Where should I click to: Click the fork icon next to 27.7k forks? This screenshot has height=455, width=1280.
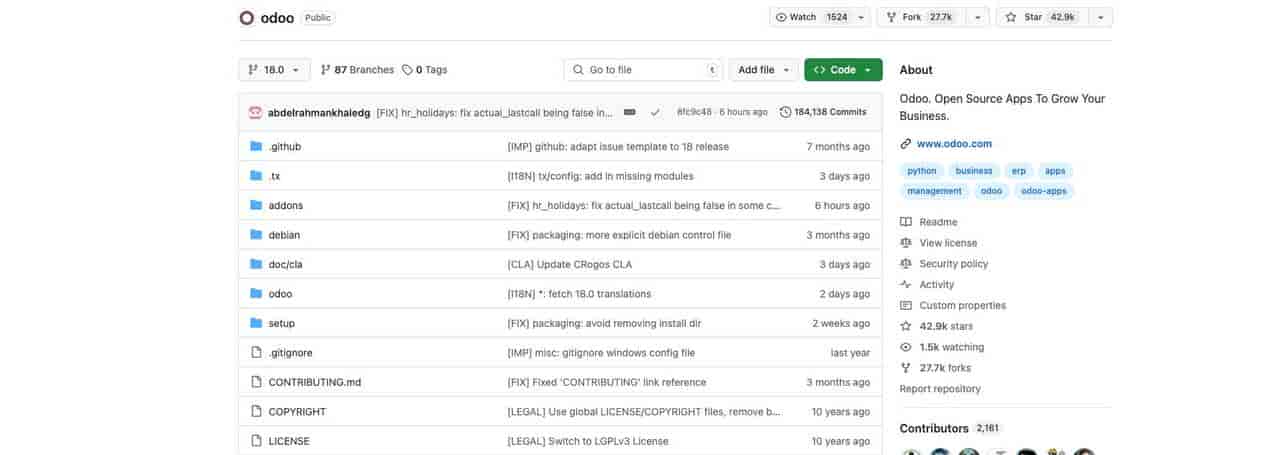906,368
